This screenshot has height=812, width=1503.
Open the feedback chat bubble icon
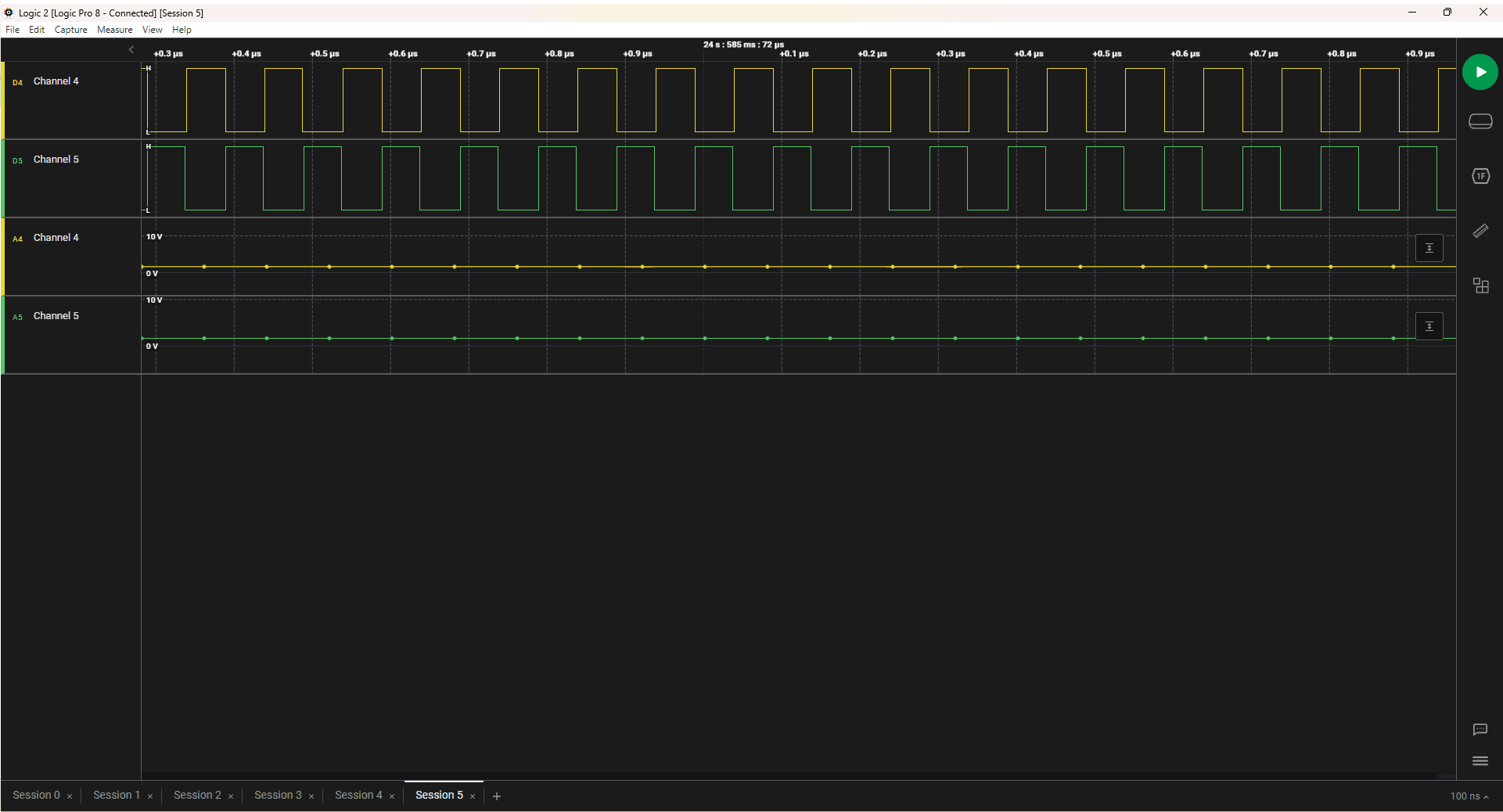pos(1480,729)
